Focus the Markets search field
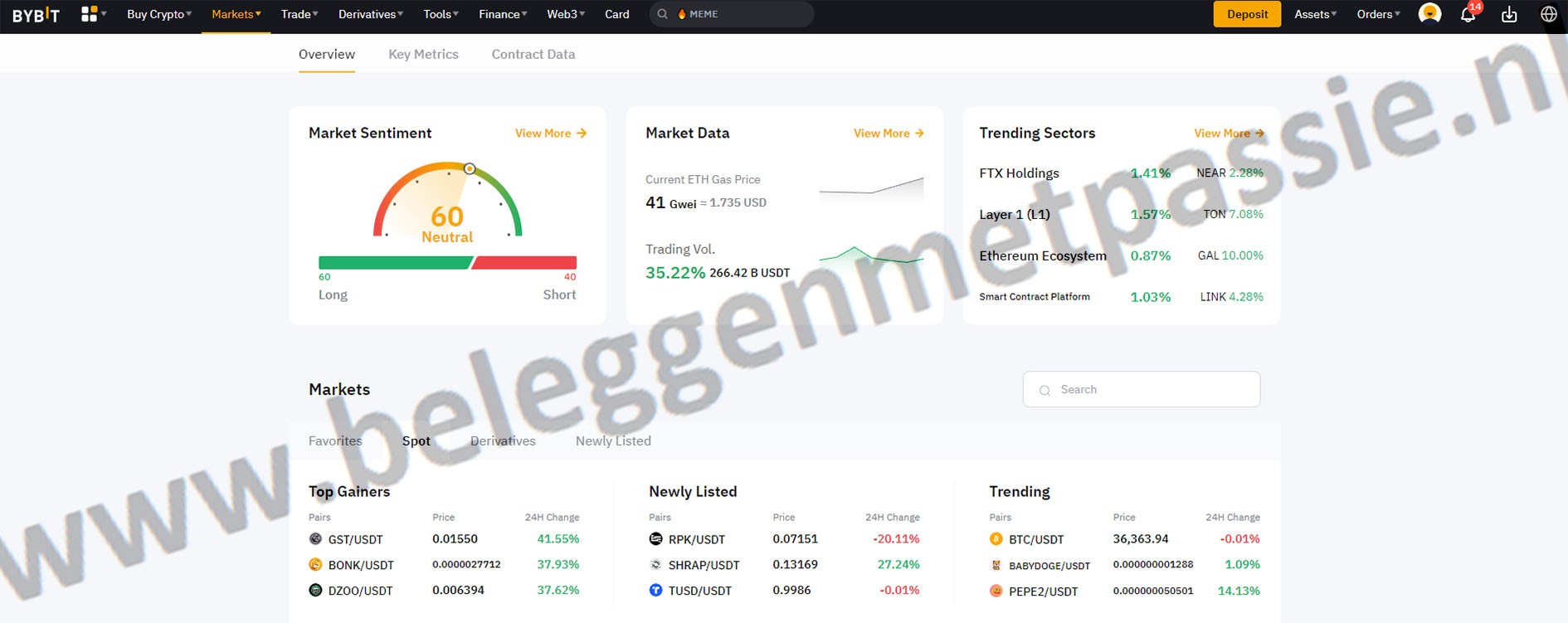This screenshot has height=623, width=1568. [x=1153, y=390]
